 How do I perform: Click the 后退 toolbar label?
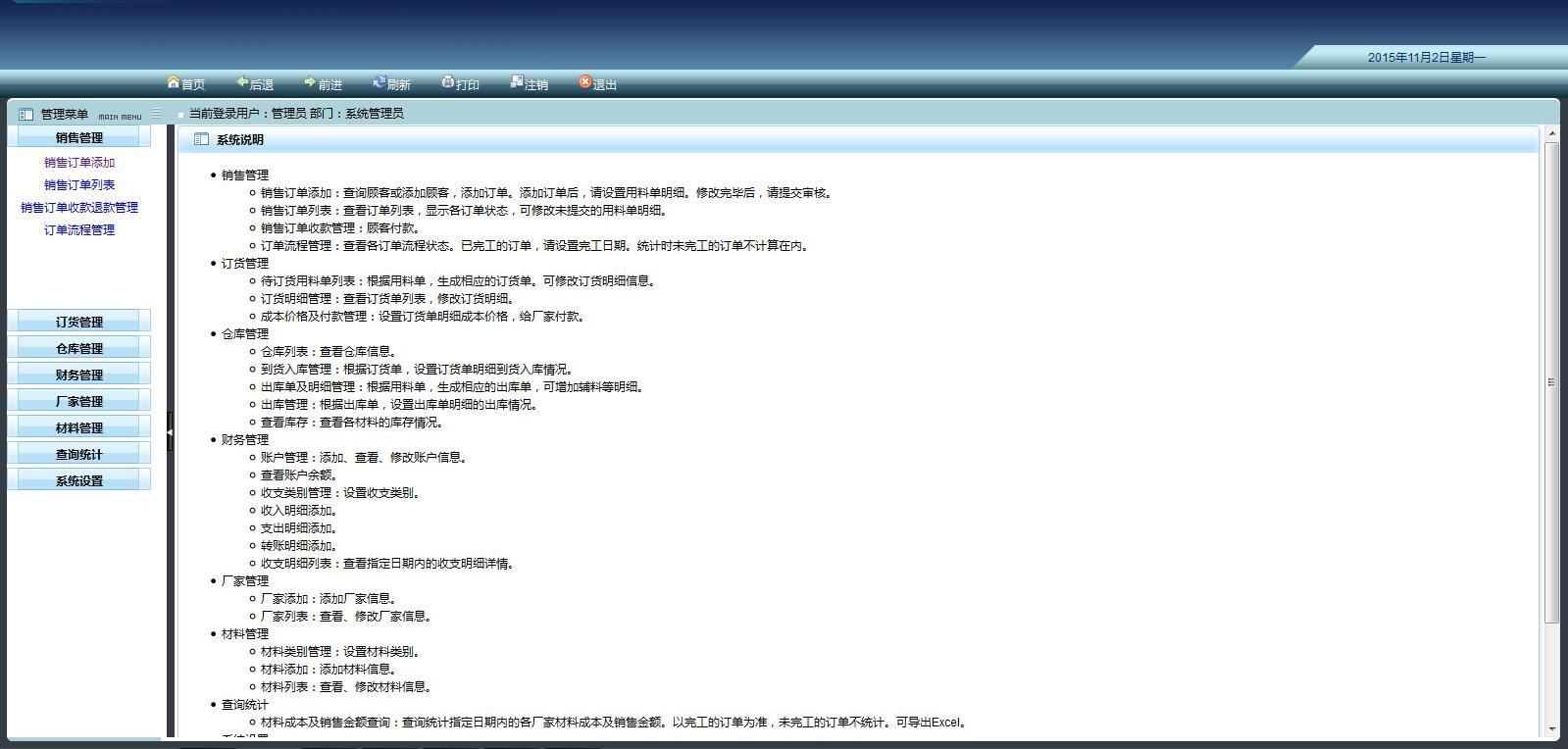click(x=262, y=85)
